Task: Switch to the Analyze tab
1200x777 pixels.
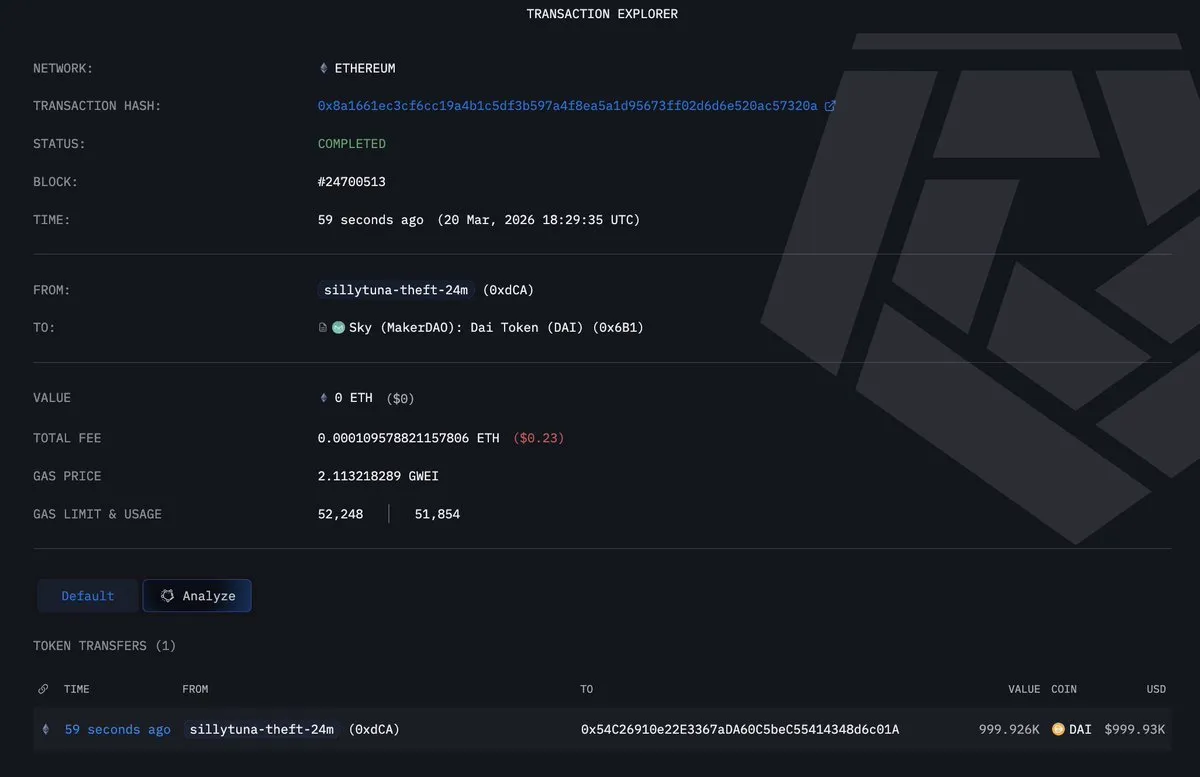Action: 197,596
